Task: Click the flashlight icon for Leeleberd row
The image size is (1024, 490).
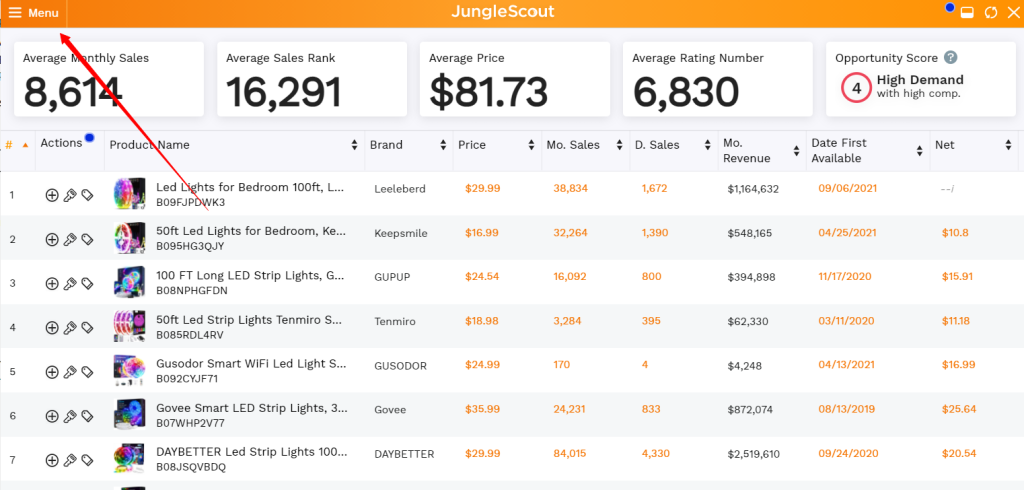Action: [x=70, y=195]
